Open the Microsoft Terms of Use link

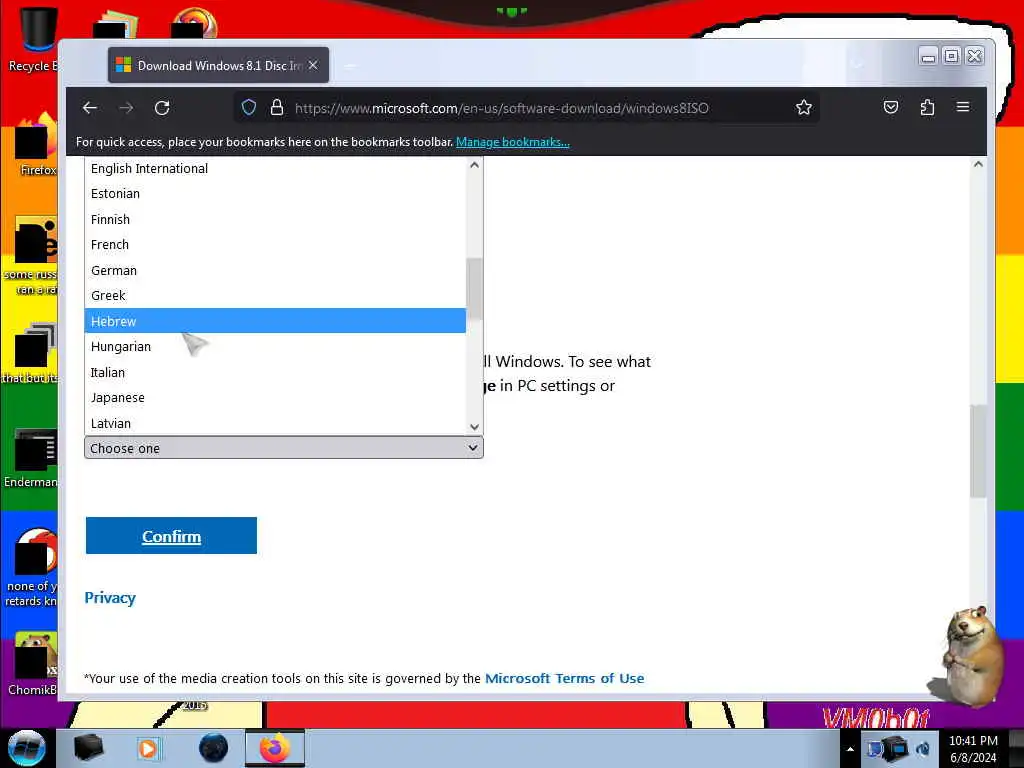pyautogui.click(x=564, y=678)
